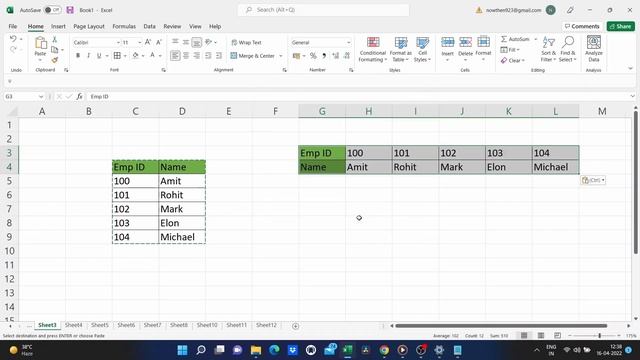Select Bottom Align in Alignment group
This screenshot has height=360, width=640.
pyautogui.click(x=196, y=42)
